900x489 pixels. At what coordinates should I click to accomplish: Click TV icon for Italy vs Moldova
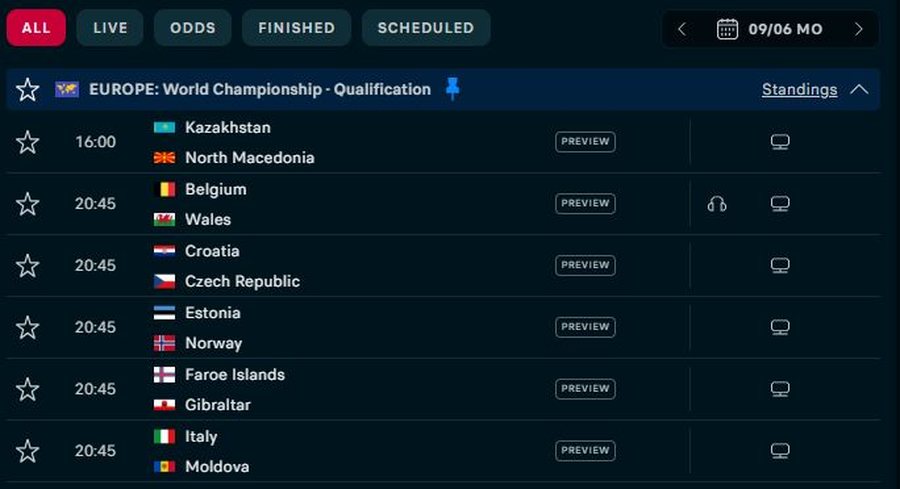(x=780, y=451)
